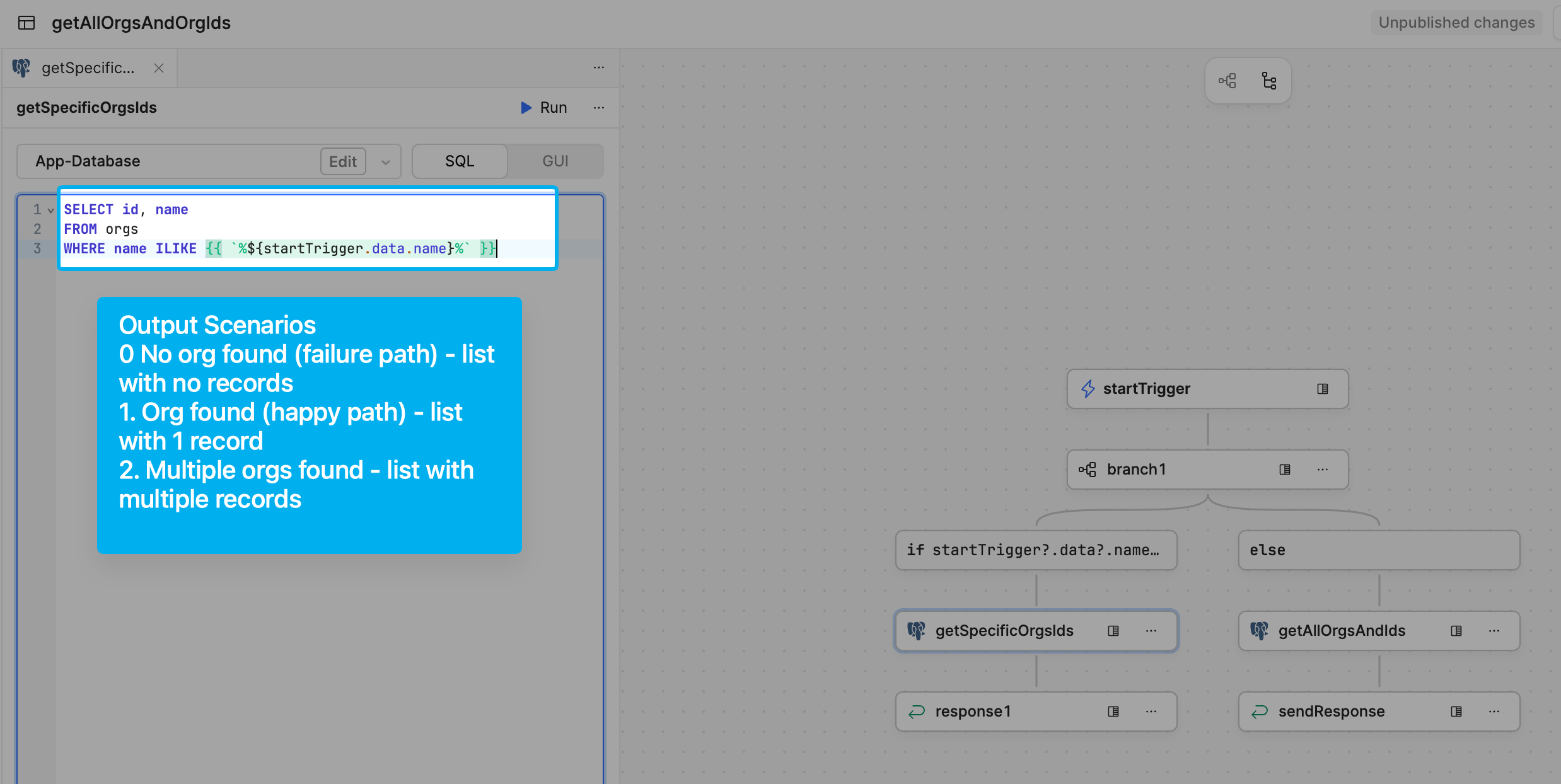Image resolution: width=1561 pixels, height=784 pixels.
Task: Click panel icon on sendResponse node
Action: (1456, 712)
